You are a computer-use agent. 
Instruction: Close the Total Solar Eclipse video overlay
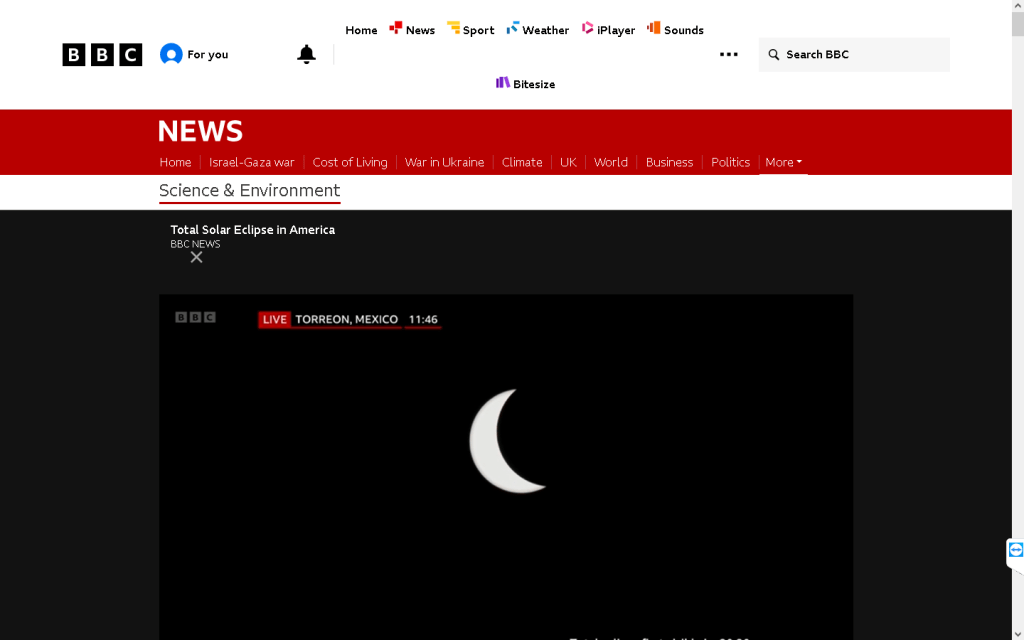(197, 257)
